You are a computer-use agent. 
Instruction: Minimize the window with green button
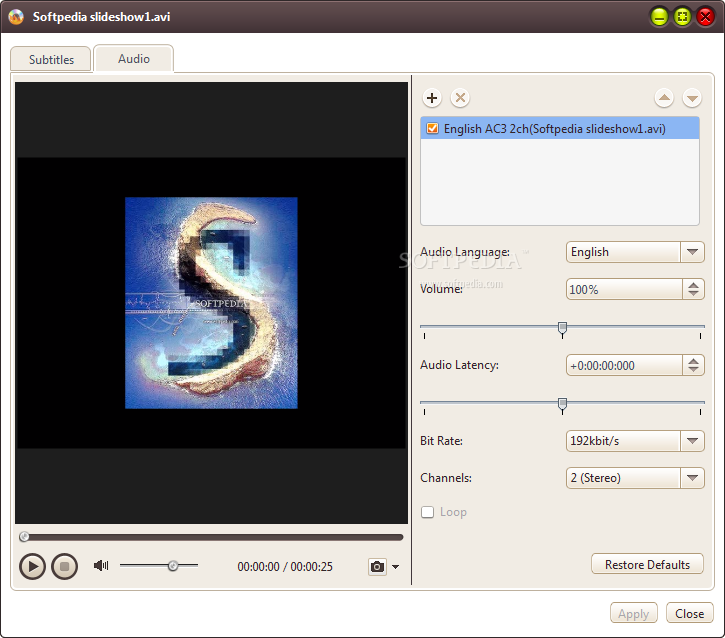click(x=659, y=17)
